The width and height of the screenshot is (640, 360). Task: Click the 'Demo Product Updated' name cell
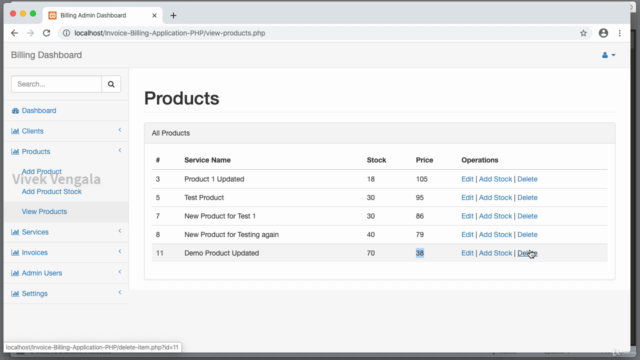tap(222, 253)
